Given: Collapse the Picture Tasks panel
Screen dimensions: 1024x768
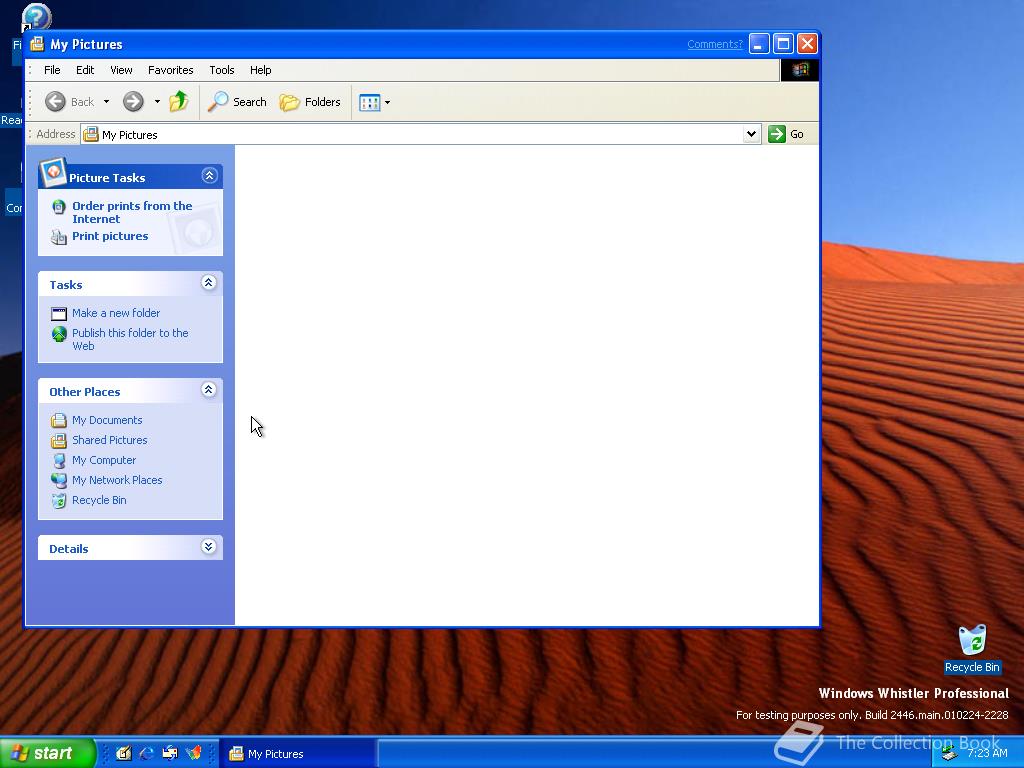Looking at the screenshot, I should tap(209, 175).
